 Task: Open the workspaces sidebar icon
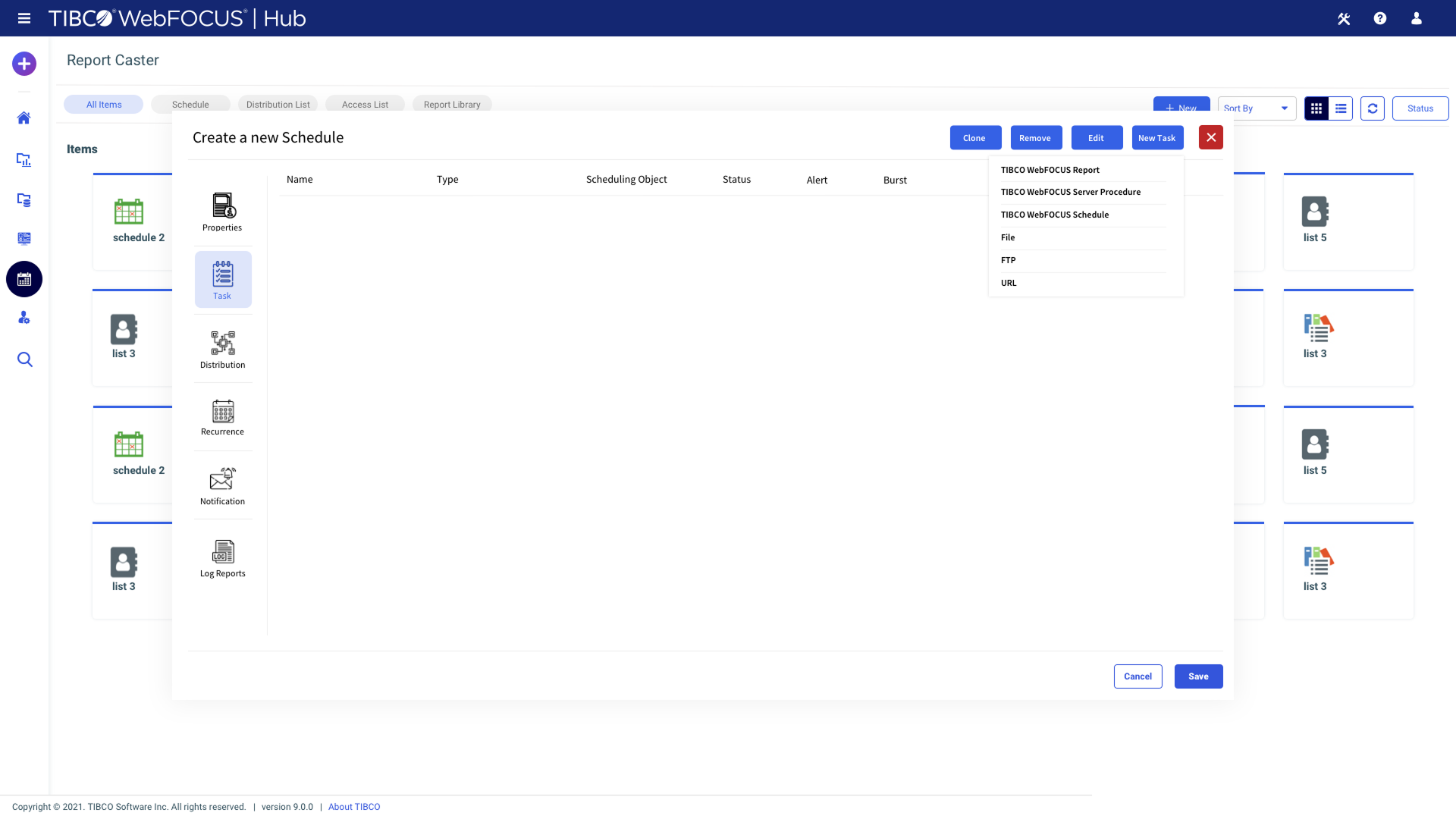click(24, 238)
